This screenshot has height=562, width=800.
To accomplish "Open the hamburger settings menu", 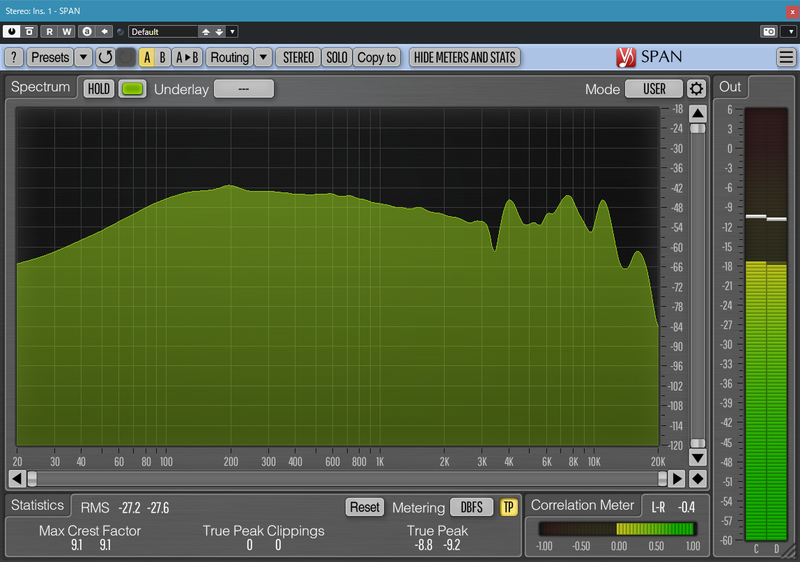I will [x=786, y=57].
